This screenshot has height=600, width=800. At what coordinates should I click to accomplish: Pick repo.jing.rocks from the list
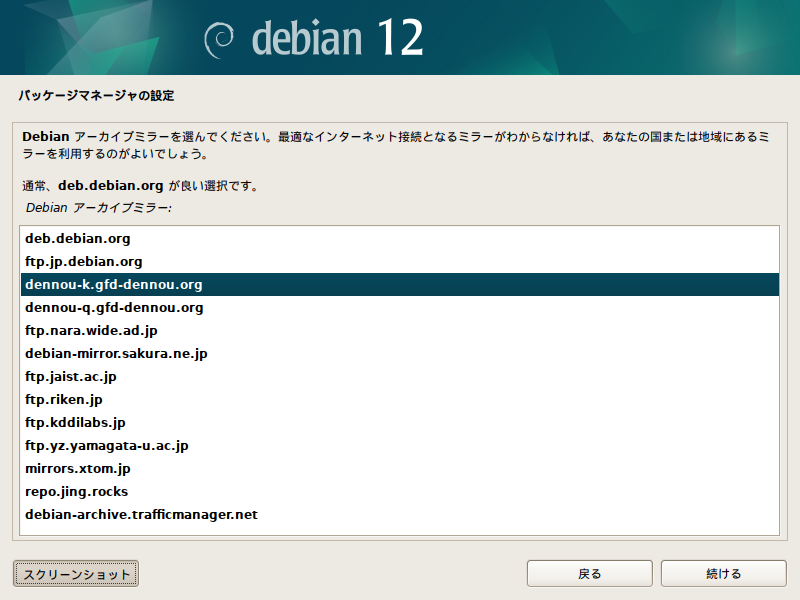click(399, 491)
